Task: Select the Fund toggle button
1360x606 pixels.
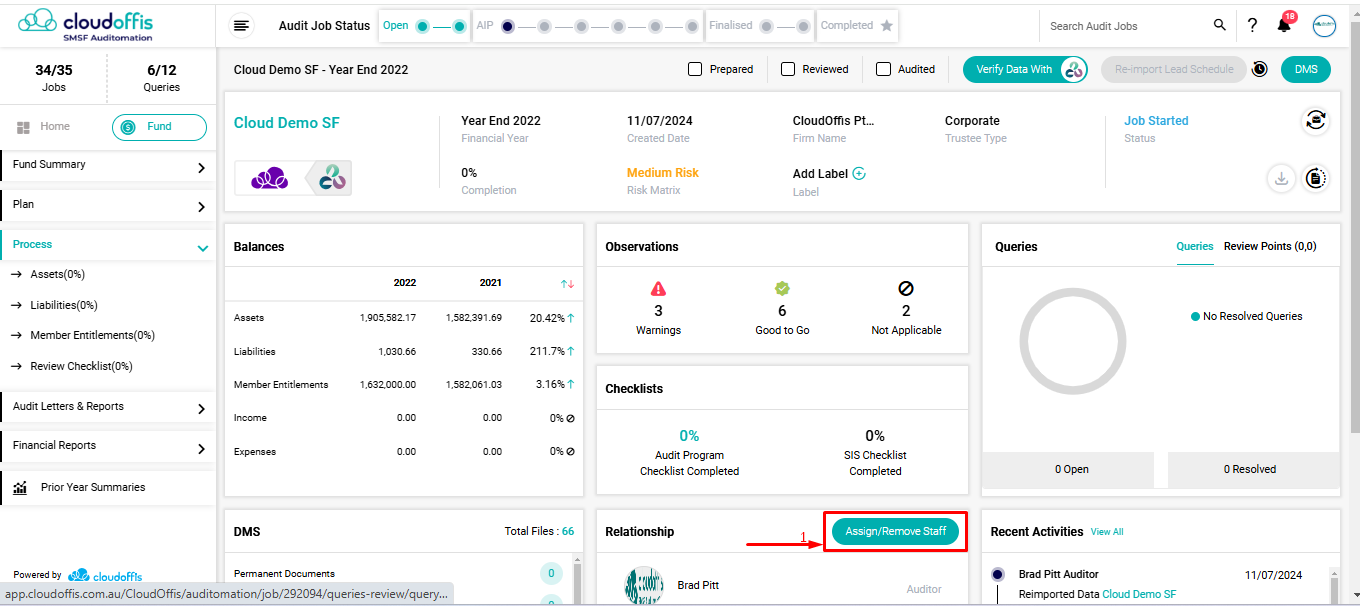Action: coord(159,127)
